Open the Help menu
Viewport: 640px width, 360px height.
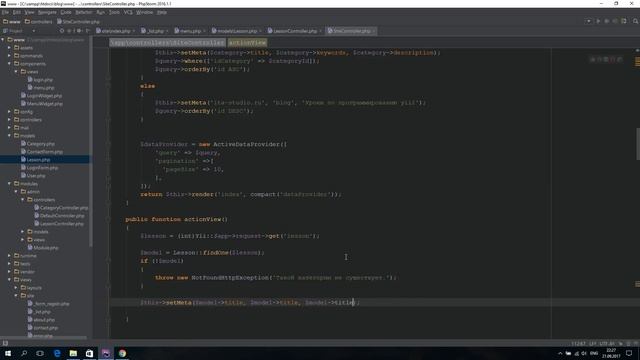(162, 12)
